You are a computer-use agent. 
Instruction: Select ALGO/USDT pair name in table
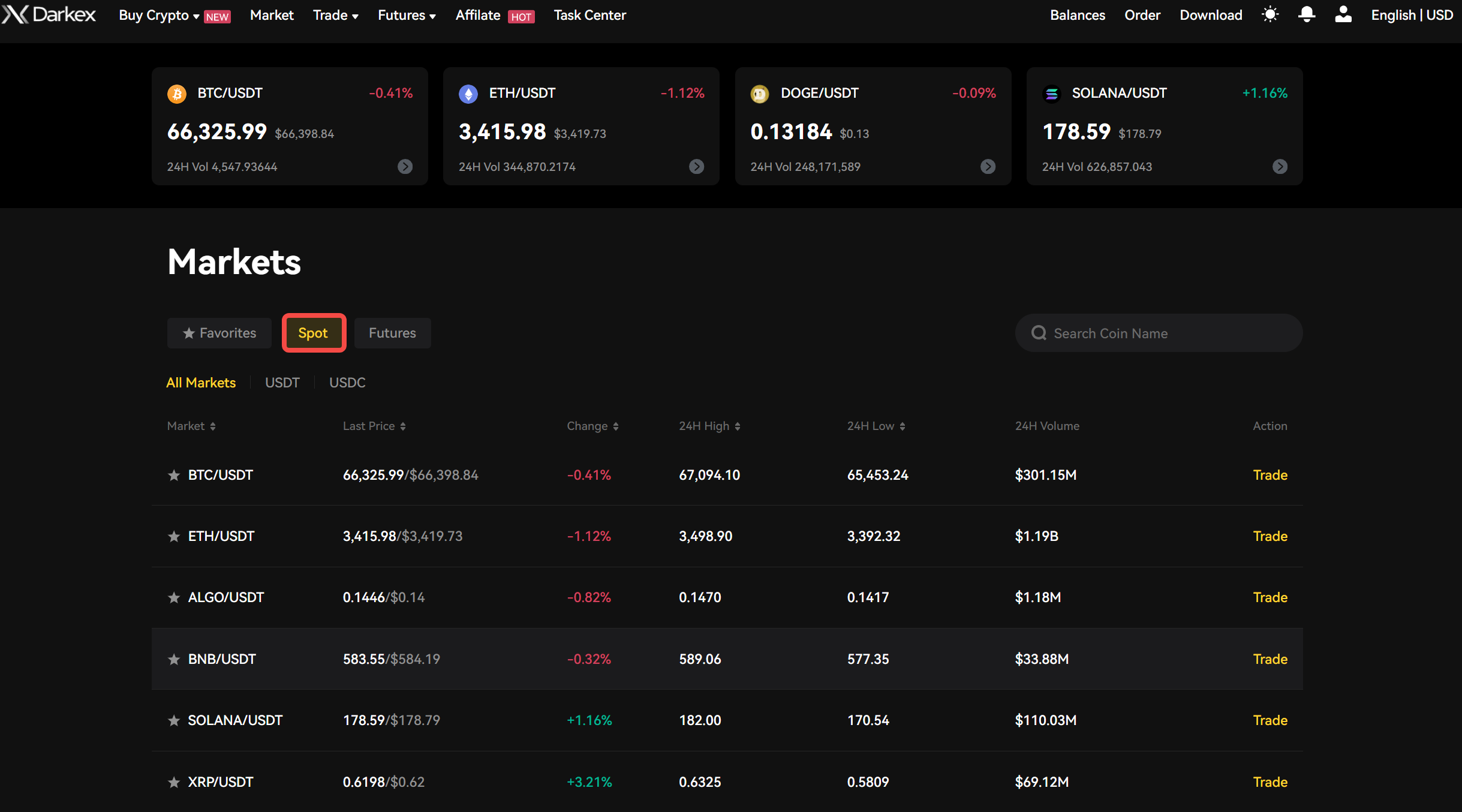tap(226, 597)
